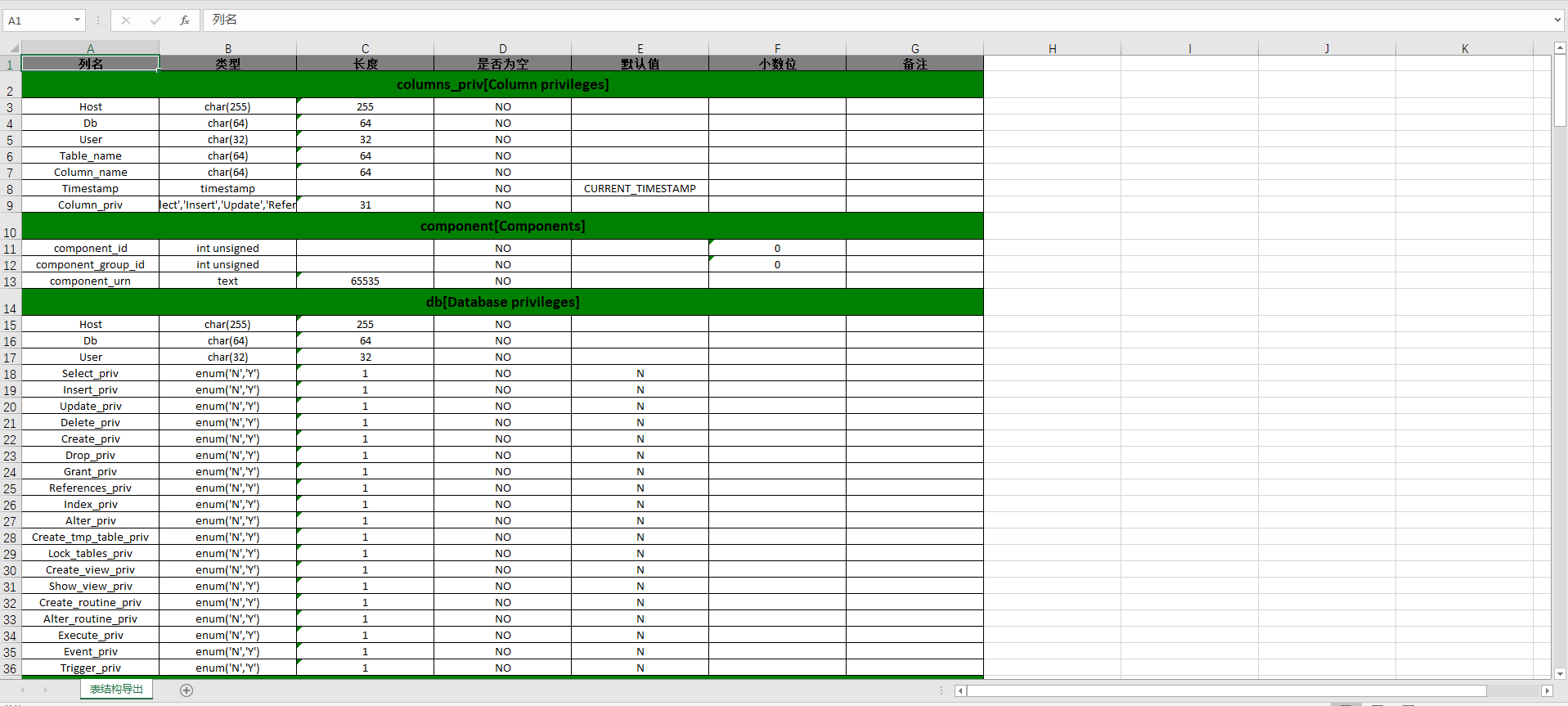Click the Execute_priv cell
The width and height of the screenshot is (1568, 706).
coord(91,636)
